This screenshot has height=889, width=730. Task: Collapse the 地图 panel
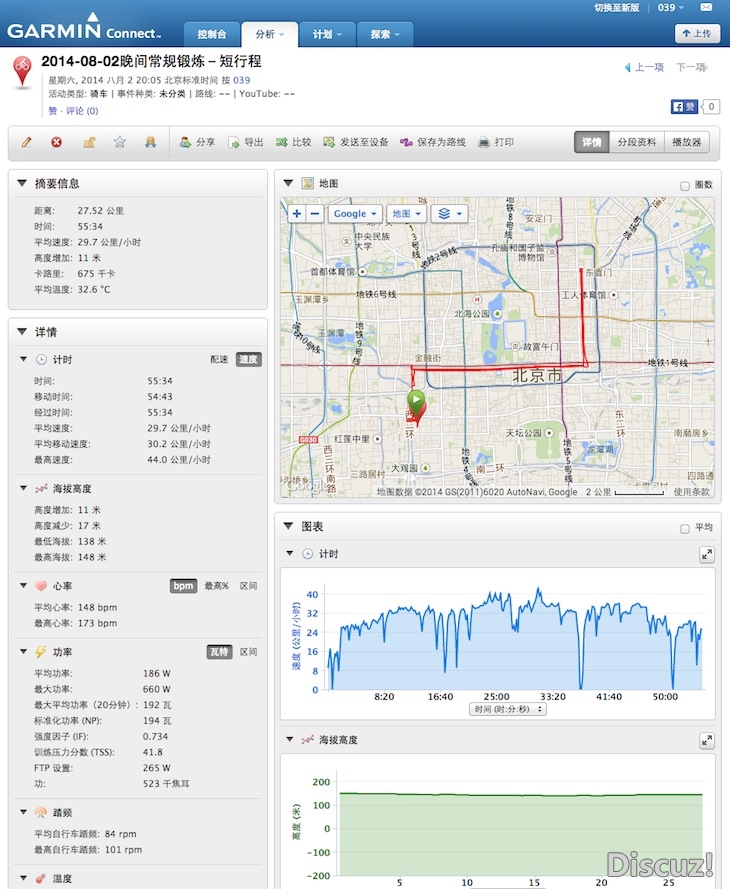pyautogui.click(x=288, y=183)
